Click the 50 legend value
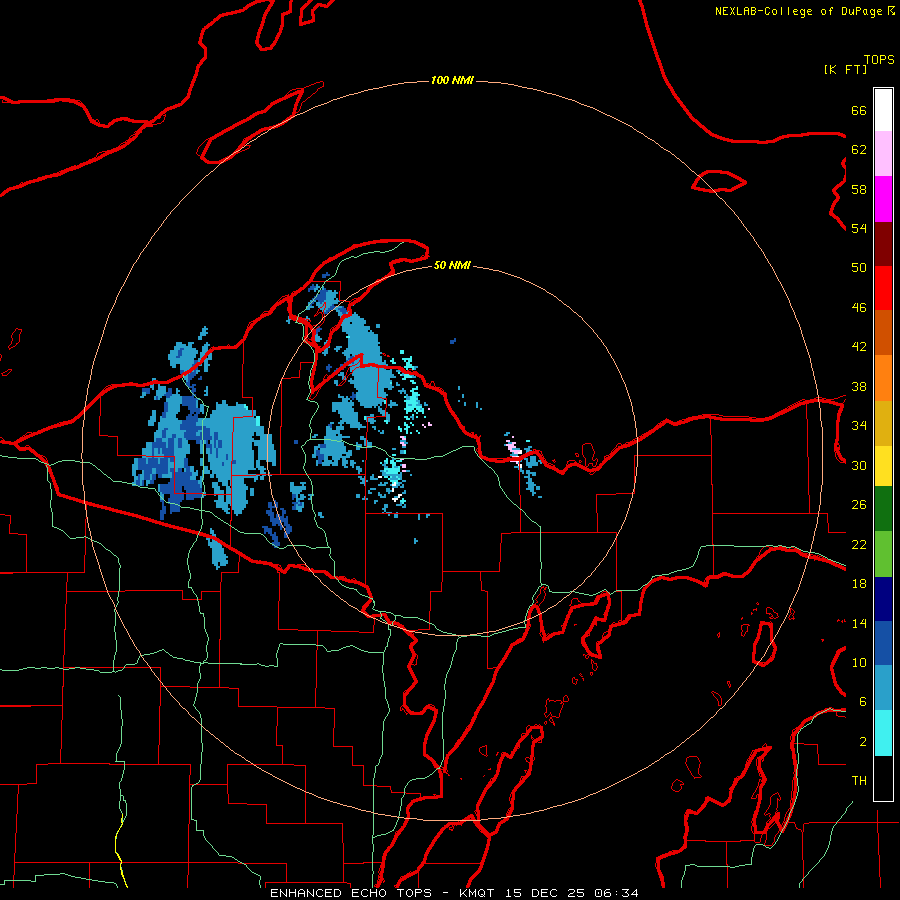900x900 pixels. click(859, 268)
